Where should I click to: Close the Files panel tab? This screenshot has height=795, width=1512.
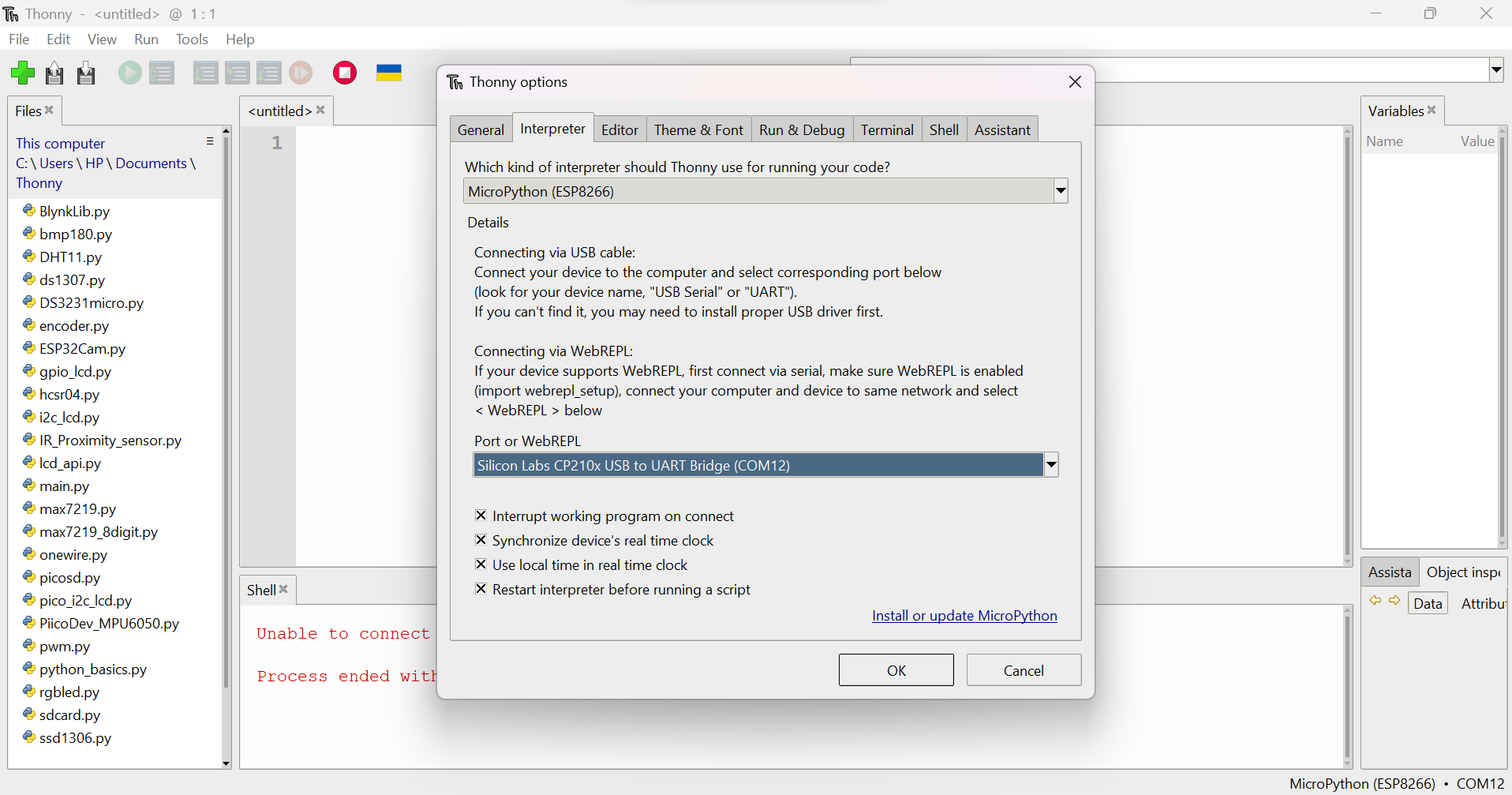(50, 111)
